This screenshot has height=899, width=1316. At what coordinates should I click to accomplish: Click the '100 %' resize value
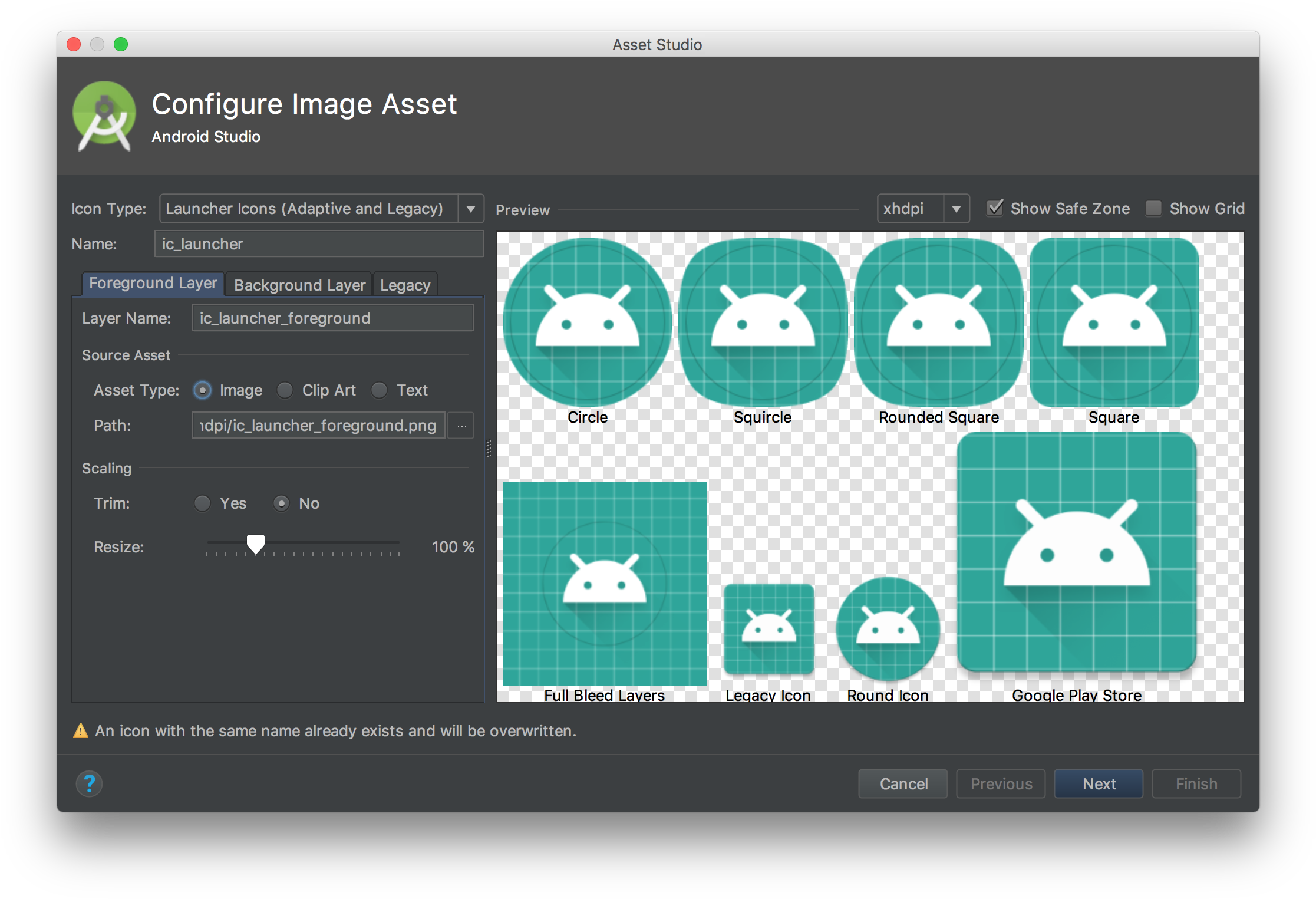click(453, 547)
